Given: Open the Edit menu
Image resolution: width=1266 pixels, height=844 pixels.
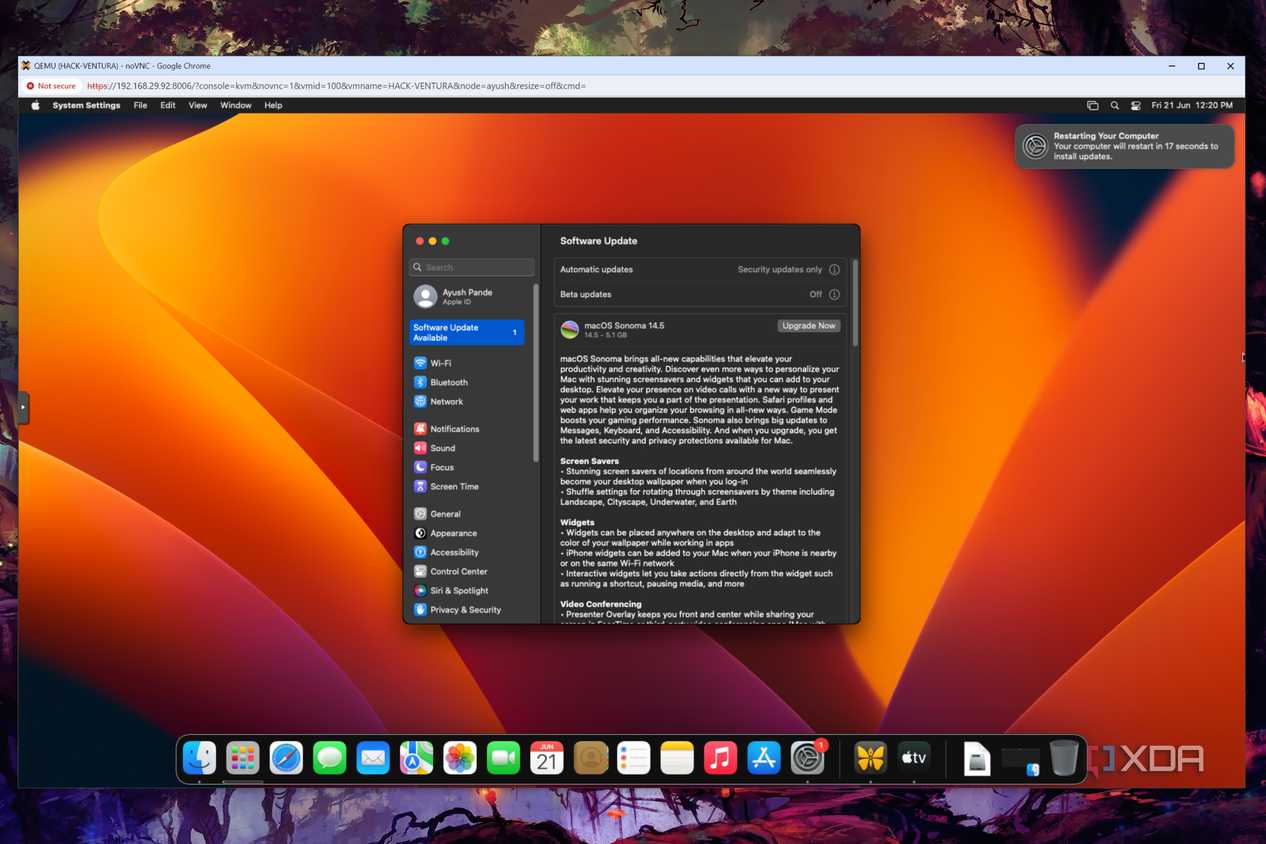Looking at the screenshot, I should tap(168, 105).
